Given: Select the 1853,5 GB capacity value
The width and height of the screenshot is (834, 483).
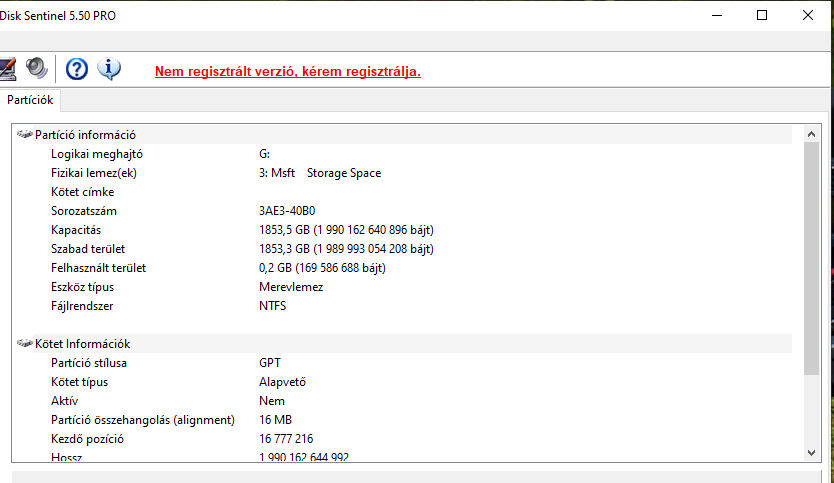Looking at the screenshot, I should coord(346,230).
